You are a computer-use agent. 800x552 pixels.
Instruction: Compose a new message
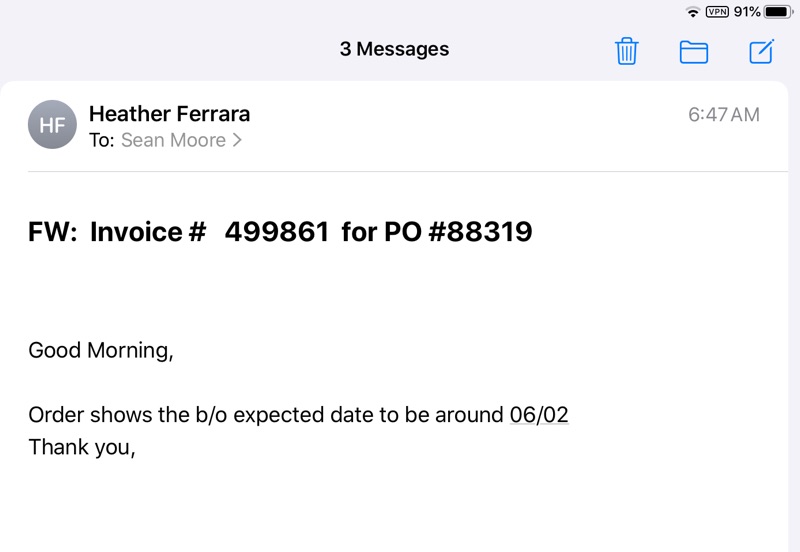[762, 51]
